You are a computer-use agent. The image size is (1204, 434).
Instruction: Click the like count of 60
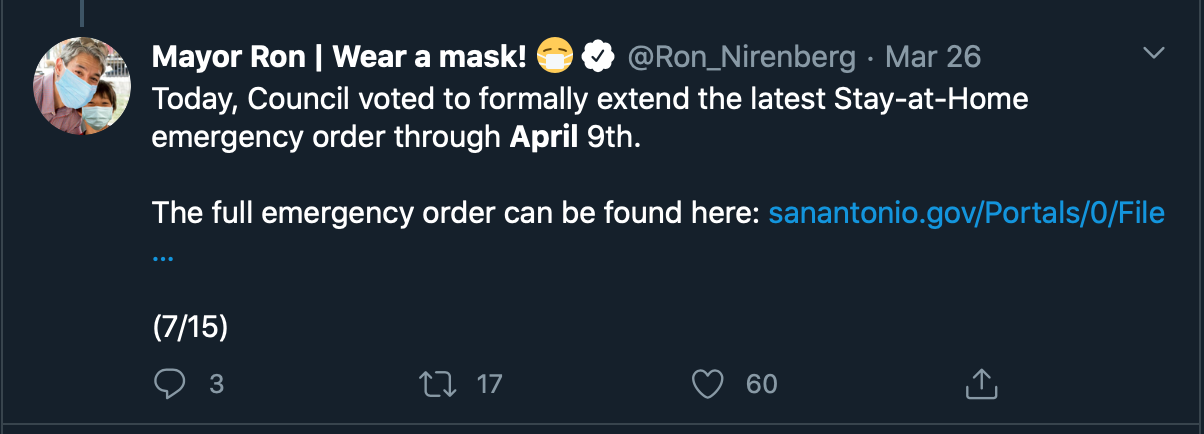761,383
